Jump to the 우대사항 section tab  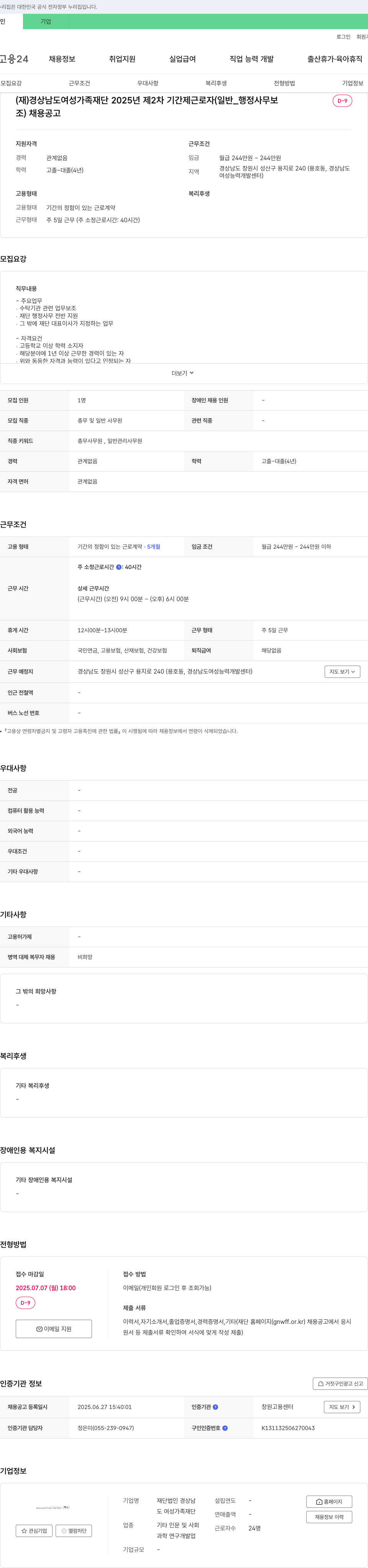point(148,84)
